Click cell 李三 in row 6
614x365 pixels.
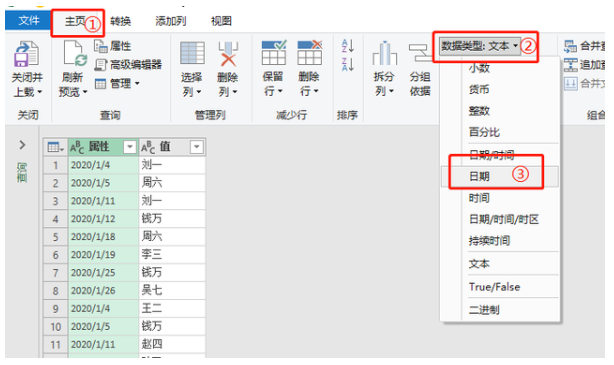click(172, 255)
